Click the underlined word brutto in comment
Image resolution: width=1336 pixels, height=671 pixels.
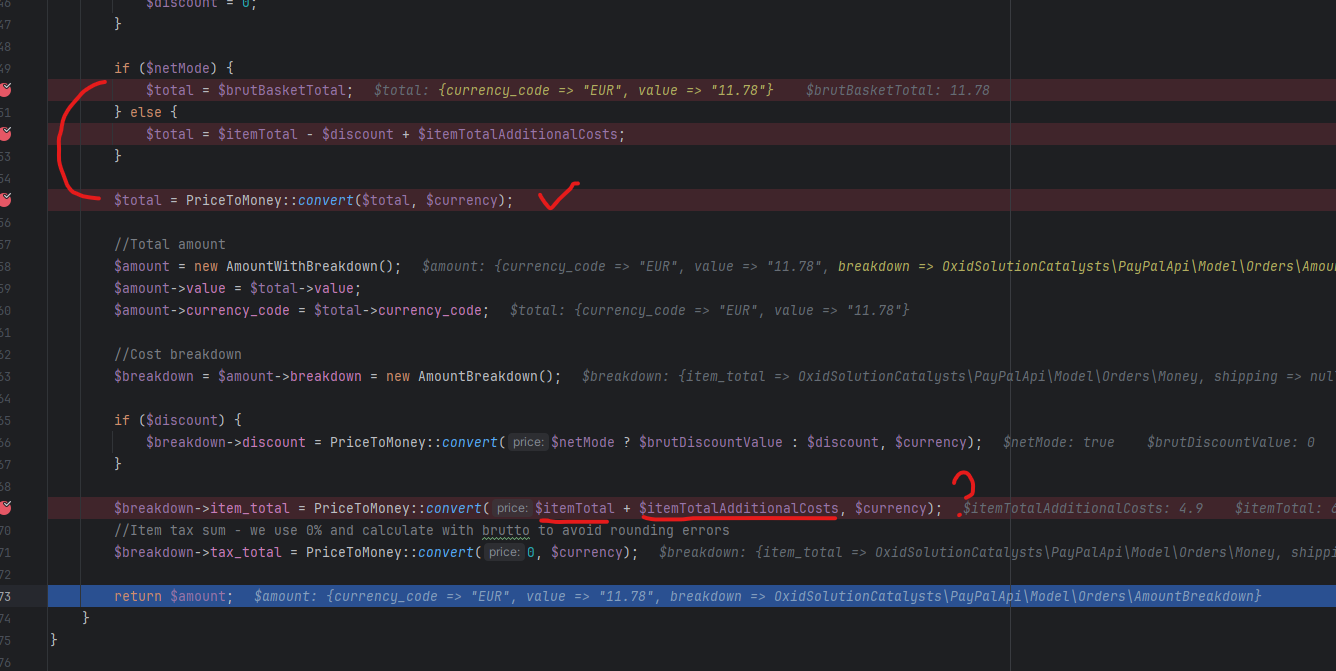click(x=506, y=530)
